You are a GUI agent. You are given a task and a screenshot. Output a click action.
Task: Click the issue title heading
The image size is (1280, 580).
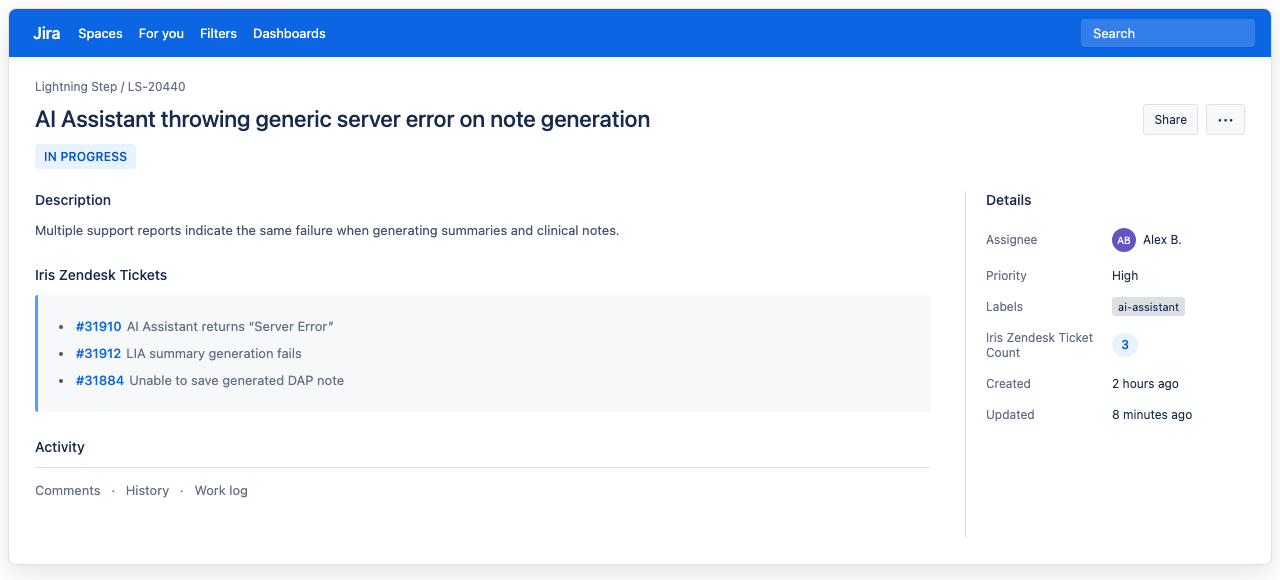[x=342, y=119]
